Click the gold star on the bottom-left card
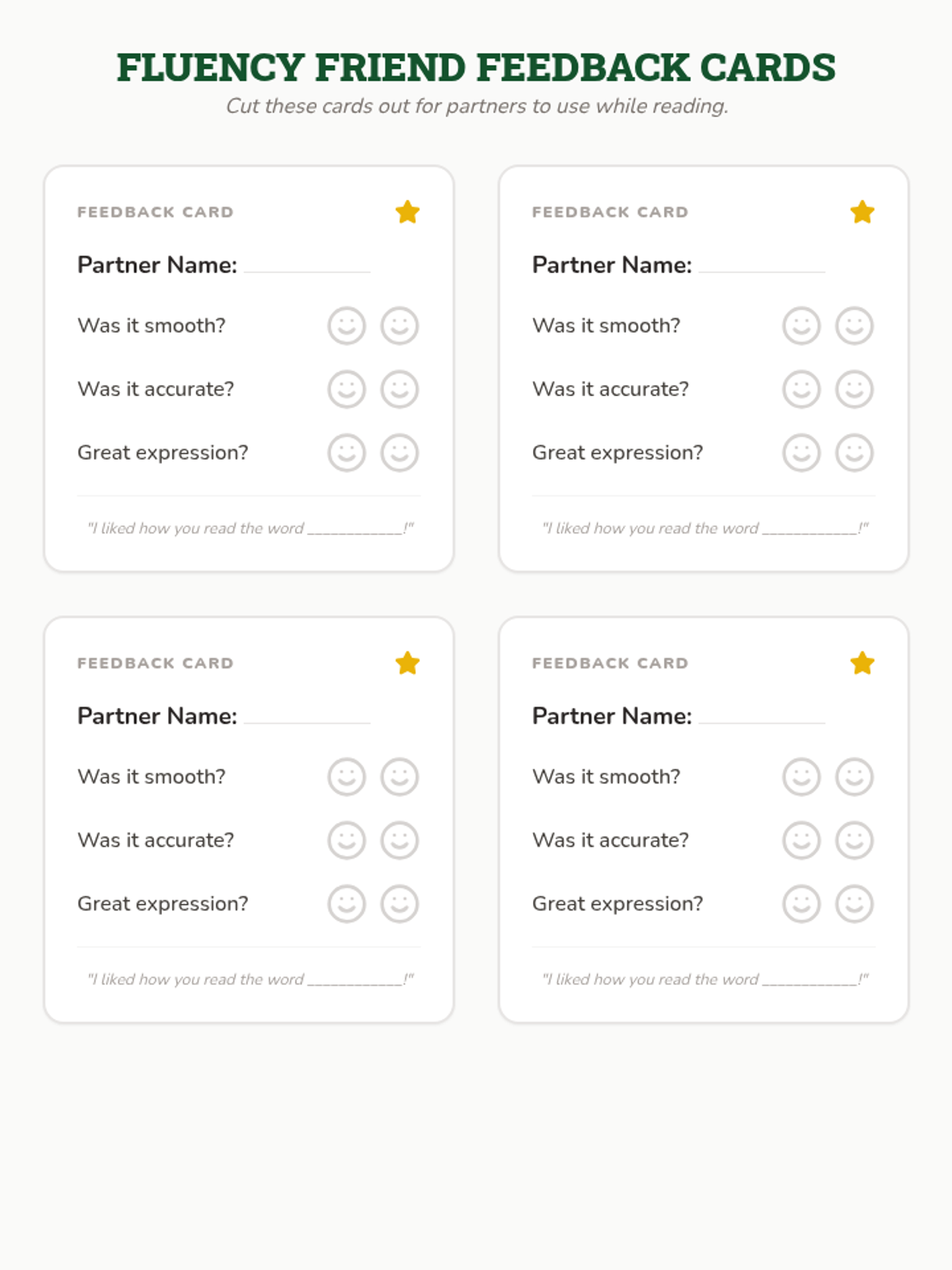Screen dimensions: 952x1270 pos(408,663)
